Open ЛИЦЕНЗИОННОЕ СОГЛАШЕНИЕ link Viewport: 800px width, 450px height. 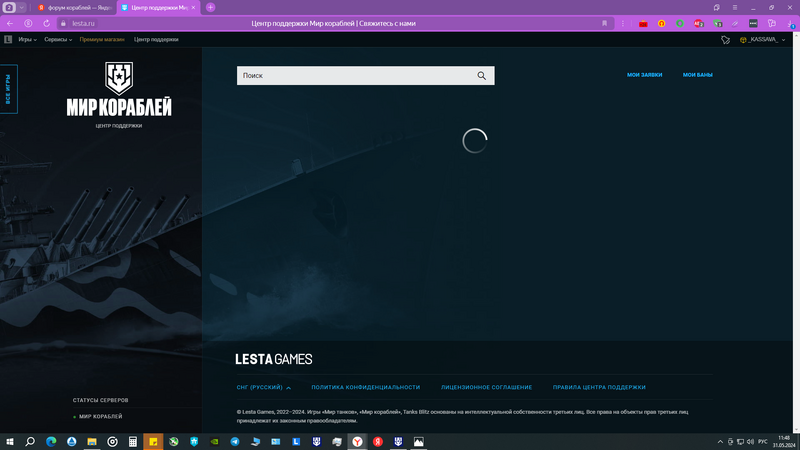click(x=486, y=387)
